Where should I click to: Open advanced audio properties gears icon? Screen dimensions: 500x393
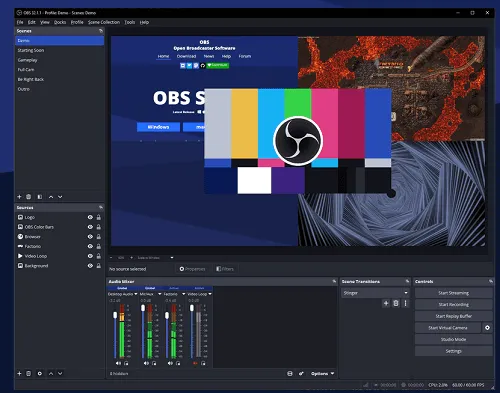pos(301,374)
